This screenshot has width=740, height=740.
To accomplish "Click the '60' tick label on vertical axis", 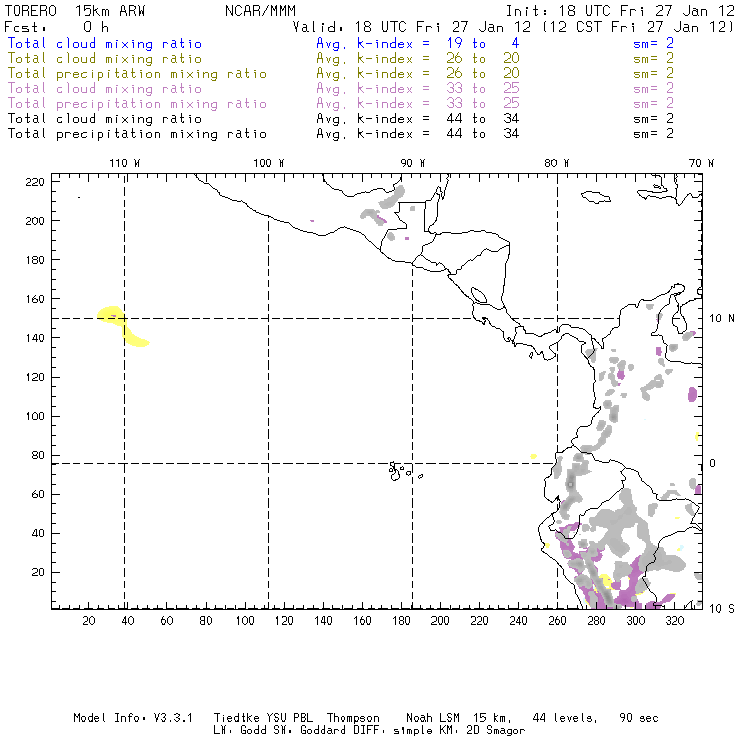I will click(x=38, y=495).
